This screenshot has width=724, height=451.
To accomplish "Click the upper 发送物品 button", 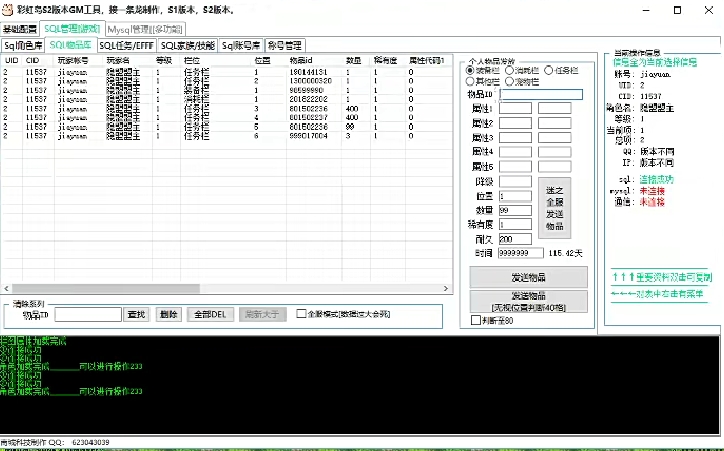I will coord(529,277).
